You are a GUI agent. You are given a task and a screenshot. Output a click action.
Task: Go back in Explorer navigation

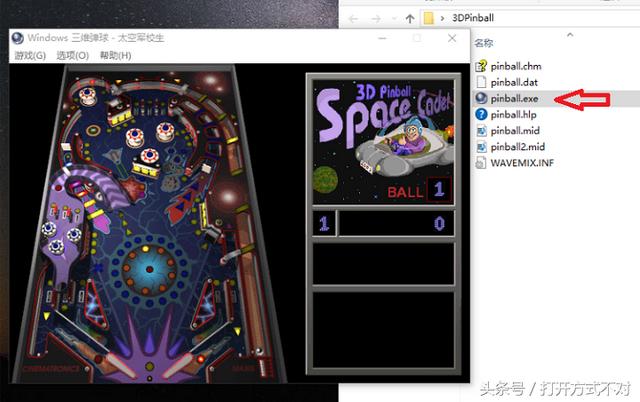click(x=353, y=19)
